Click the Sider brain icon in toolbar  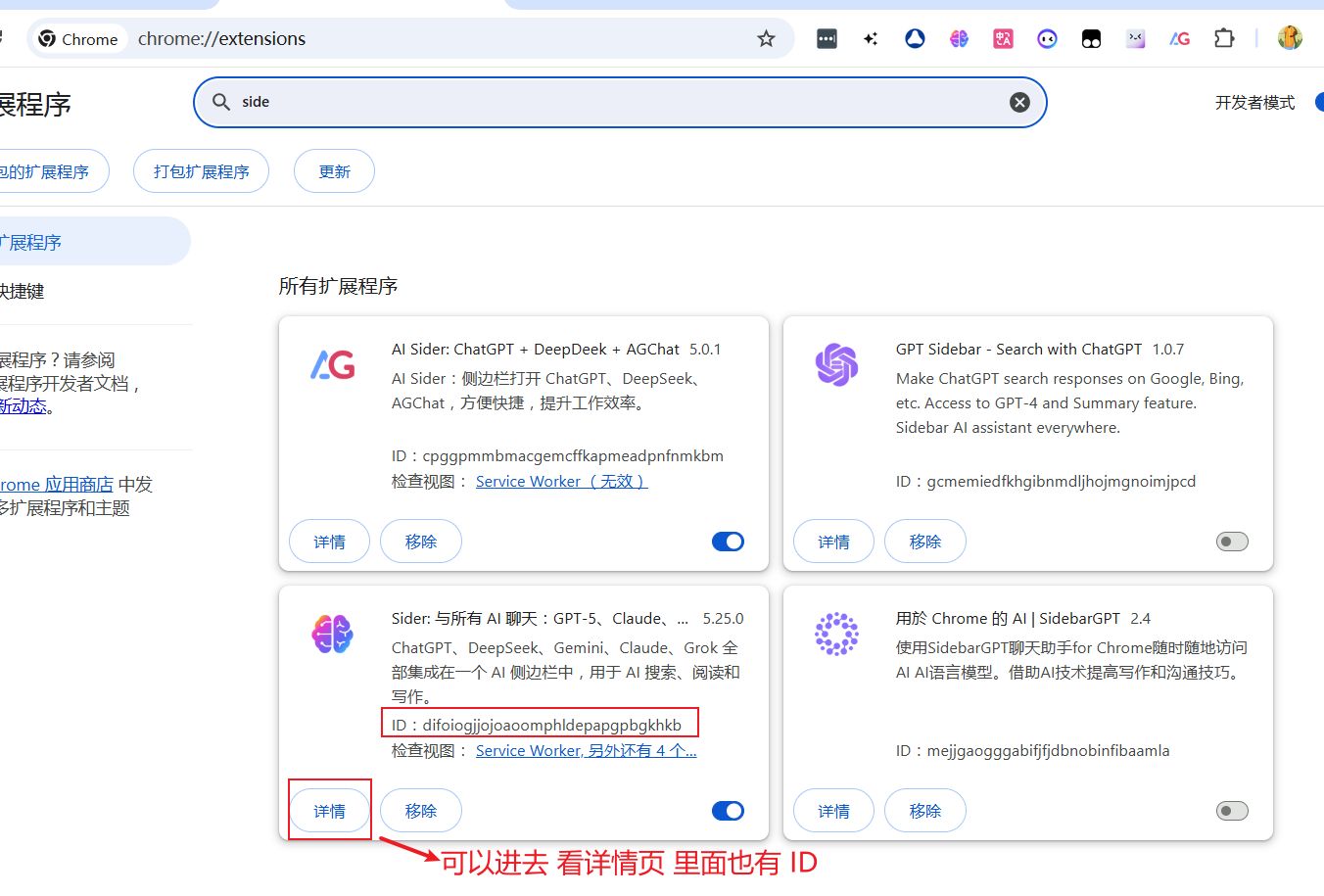[x=959, y=39]
